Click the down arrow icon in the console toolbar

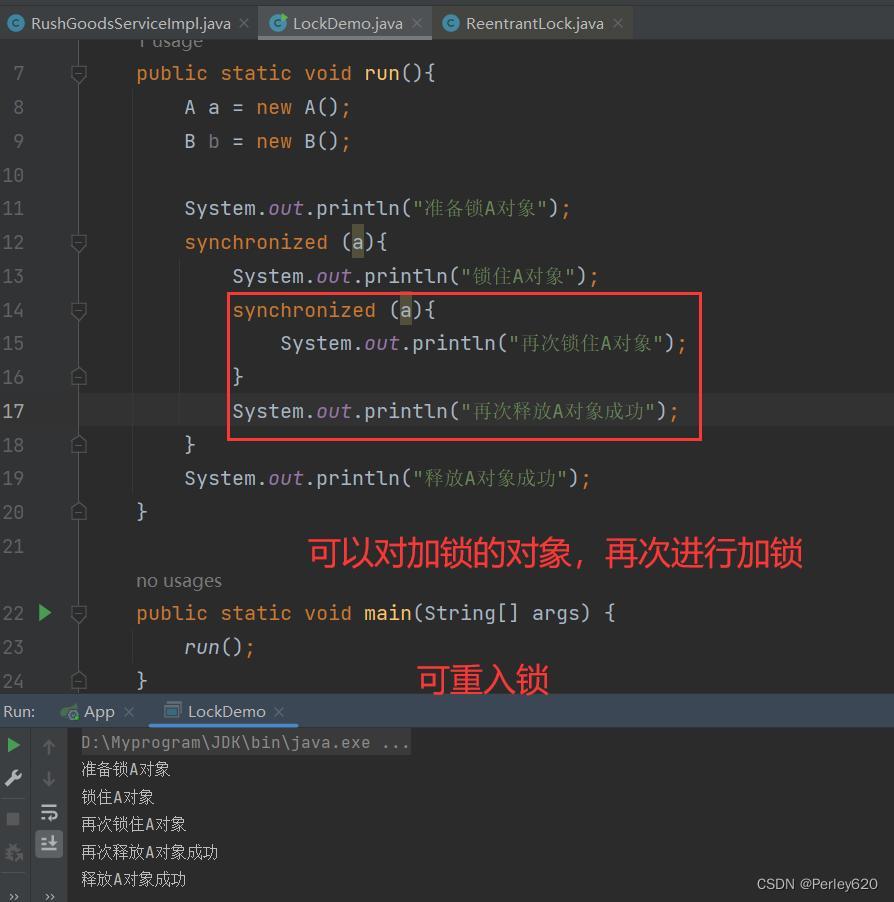pyautogui.click(x=49, y=779)
